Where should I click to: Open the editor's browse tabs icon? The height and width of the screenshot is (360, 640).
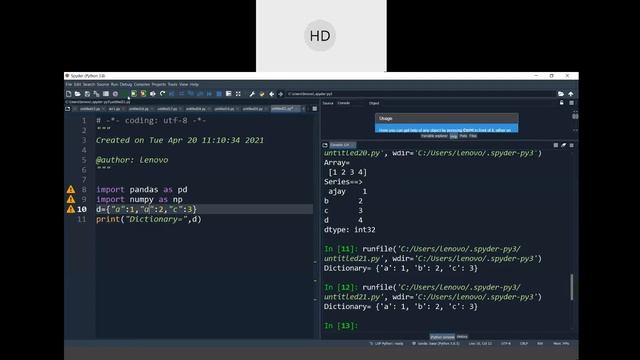click(68, 109)
